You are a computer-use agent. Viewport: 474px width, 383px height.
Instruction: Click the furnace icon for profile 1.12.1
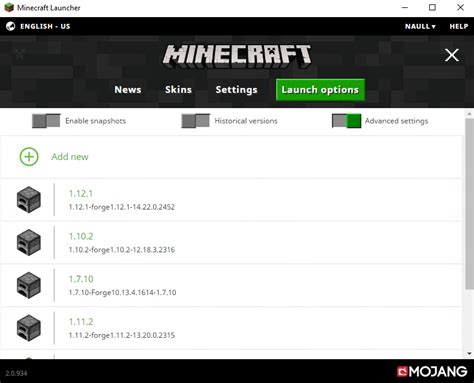[29, 200]
